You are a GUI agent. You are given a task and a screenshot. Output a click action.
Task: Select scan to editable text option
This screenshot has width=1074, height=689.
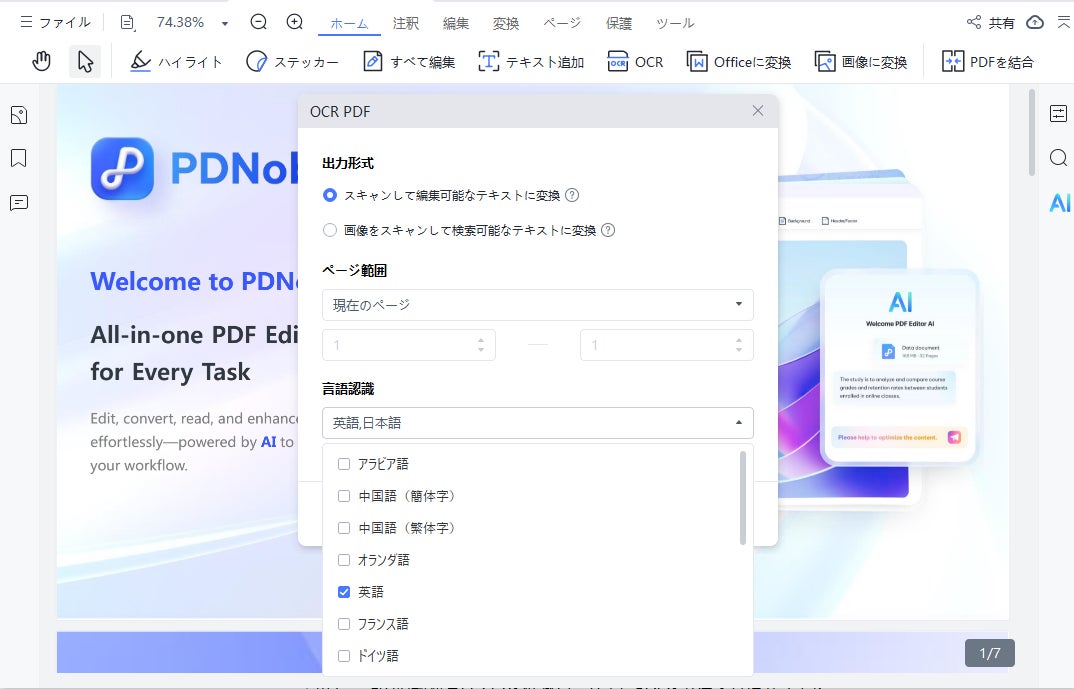point(330,195)
